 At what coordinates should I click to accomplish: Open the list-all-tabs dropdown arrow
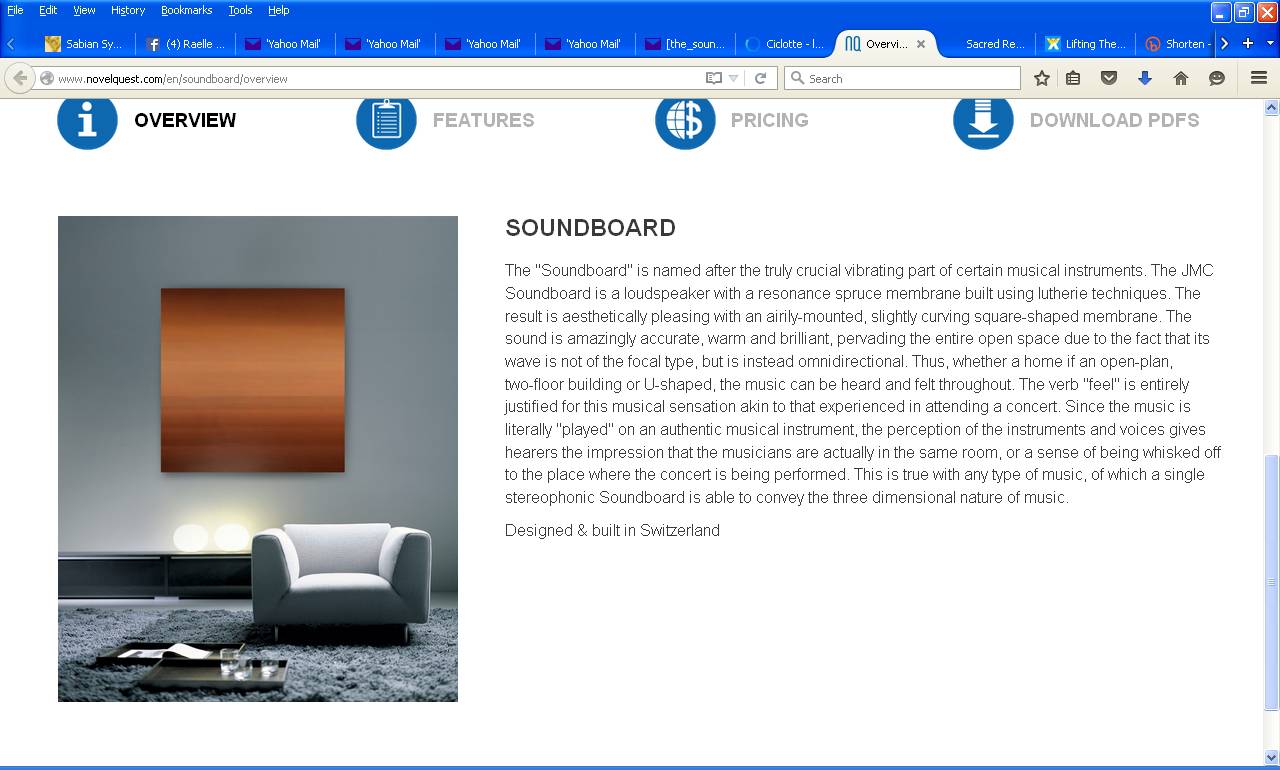click(1270, 43)
